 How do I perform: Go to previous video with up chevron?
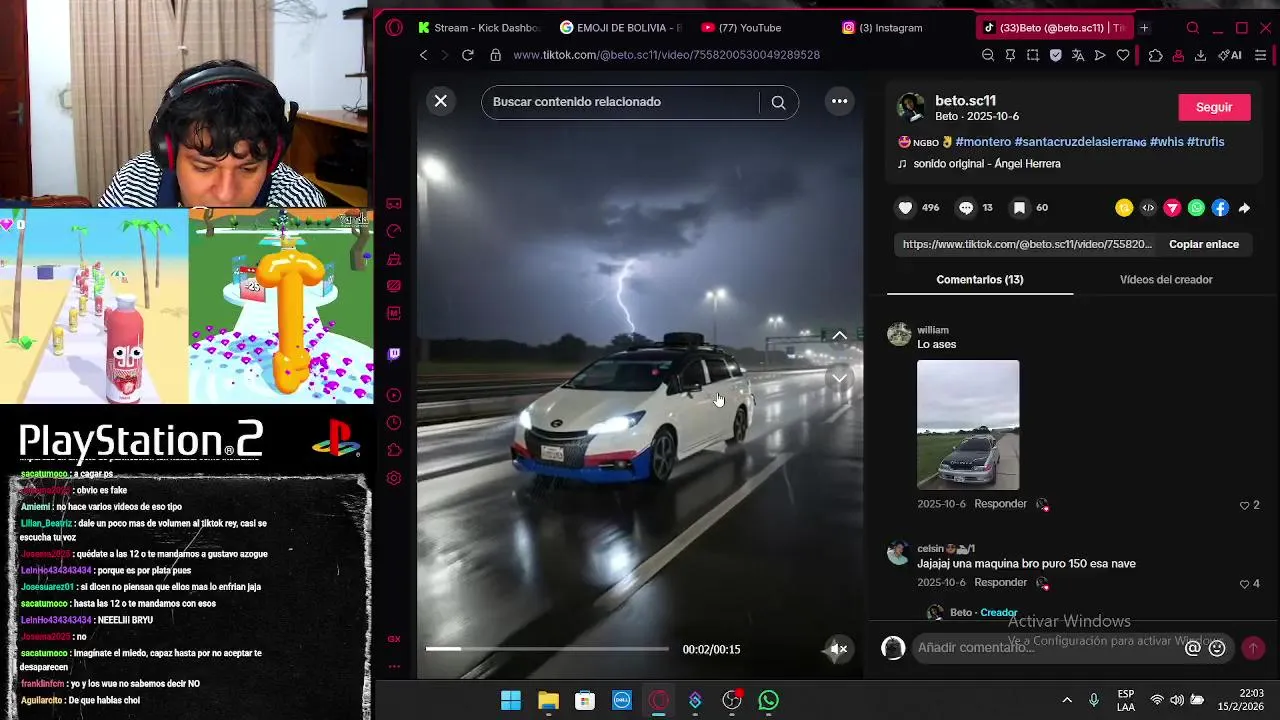839,336
